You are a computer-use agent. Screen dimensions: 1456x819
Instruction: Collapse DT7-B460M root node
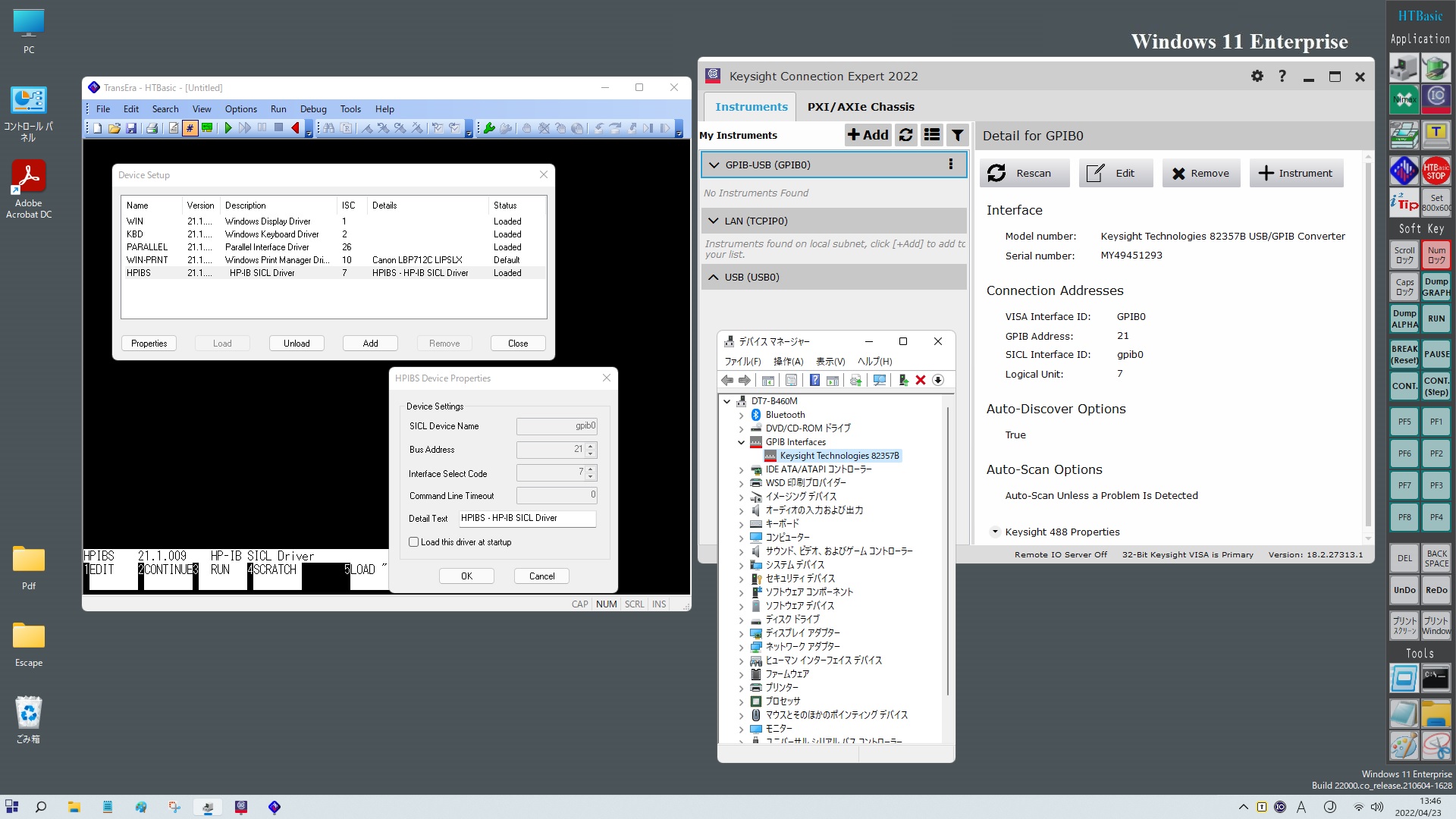click(x=726, y=401)
